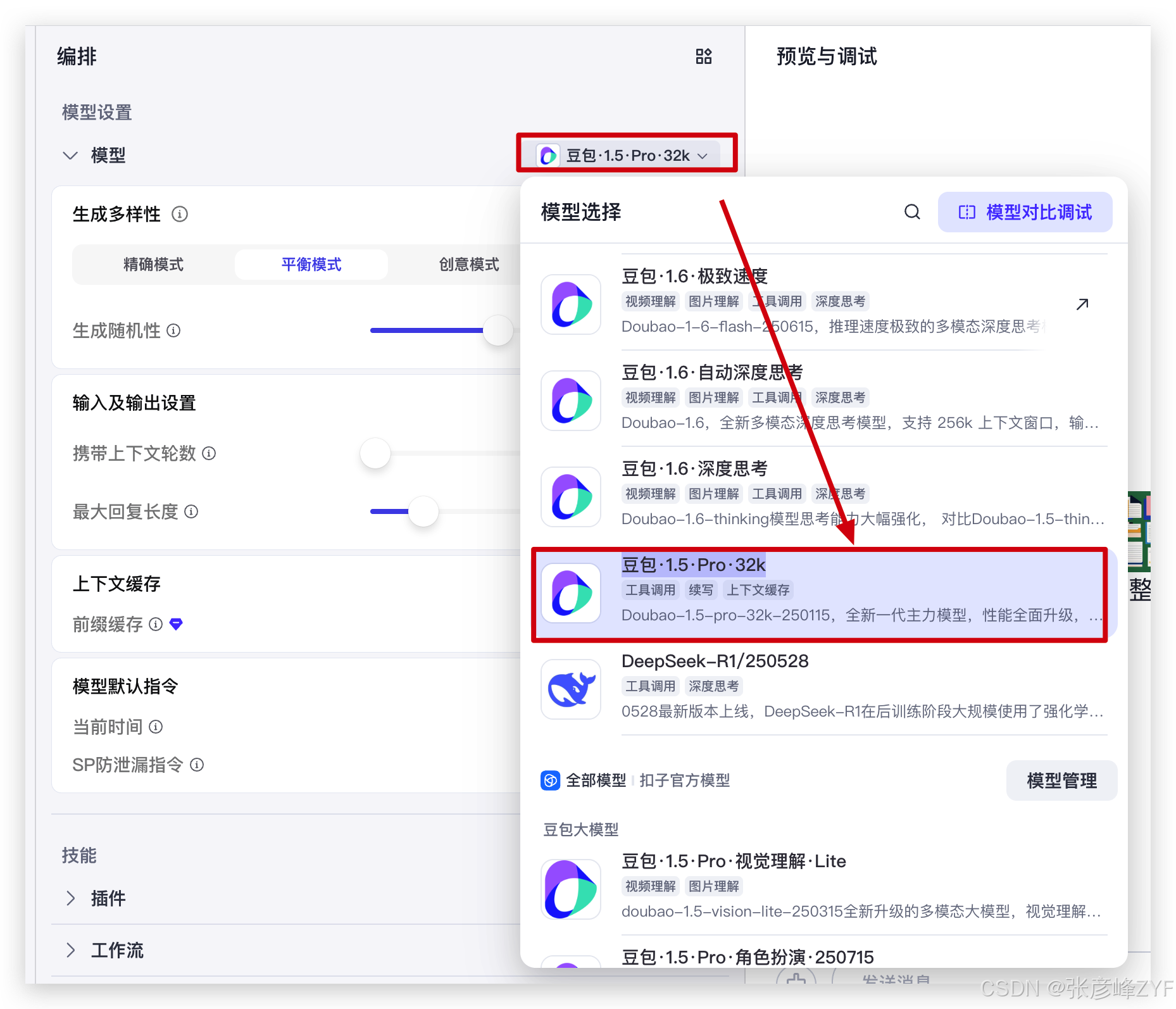Expand the 工作流 section
The width and height of the screenshot is (1176, 1009).
70,950
